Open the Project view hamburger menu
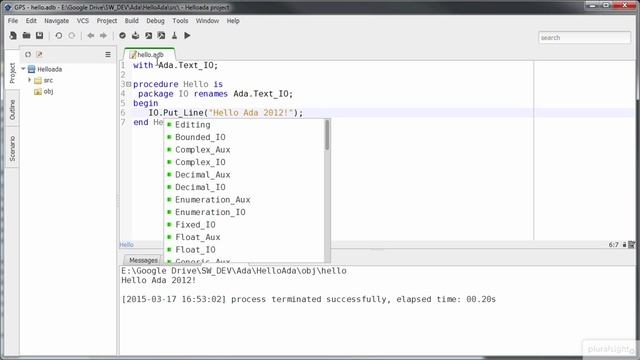The height and width of the screenshot is (360, 640). tap(108, 54)
